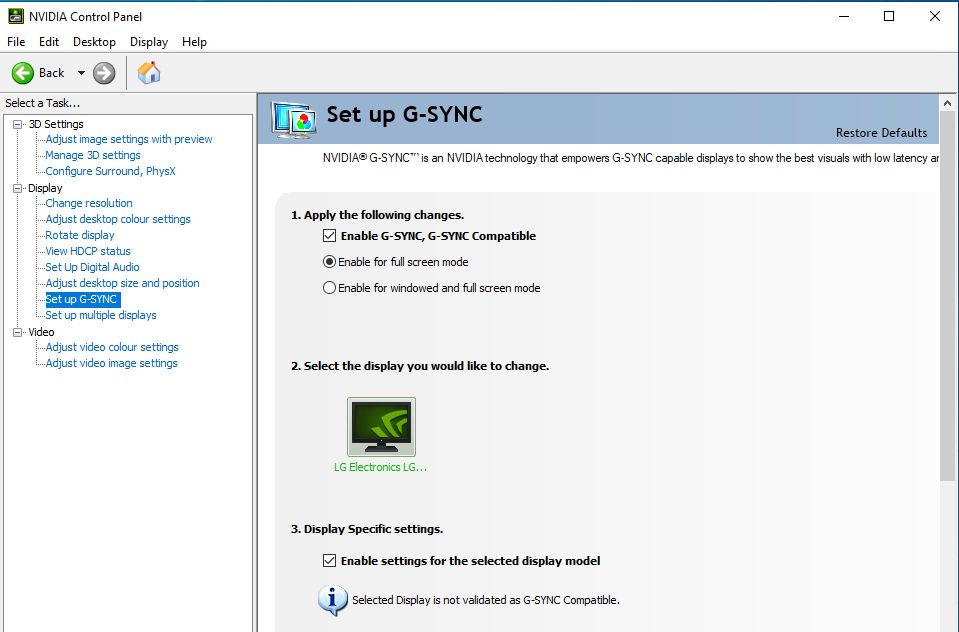The image size is (959, 632).
Task: Open the Back history dropdown arrow
Action: 81,73
